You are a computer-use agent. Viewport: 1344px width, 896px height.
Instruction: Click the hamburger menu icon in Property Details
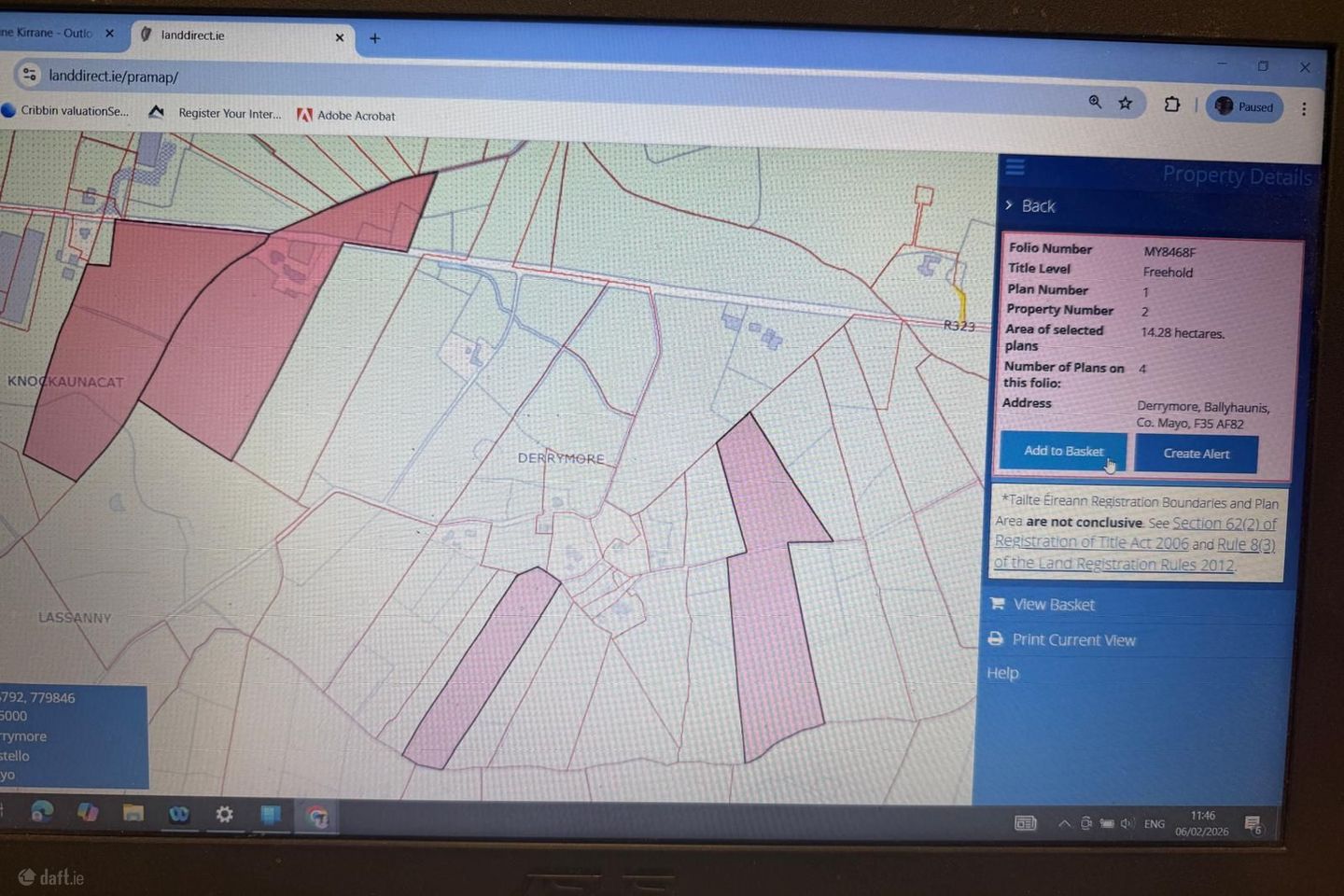1015,168
